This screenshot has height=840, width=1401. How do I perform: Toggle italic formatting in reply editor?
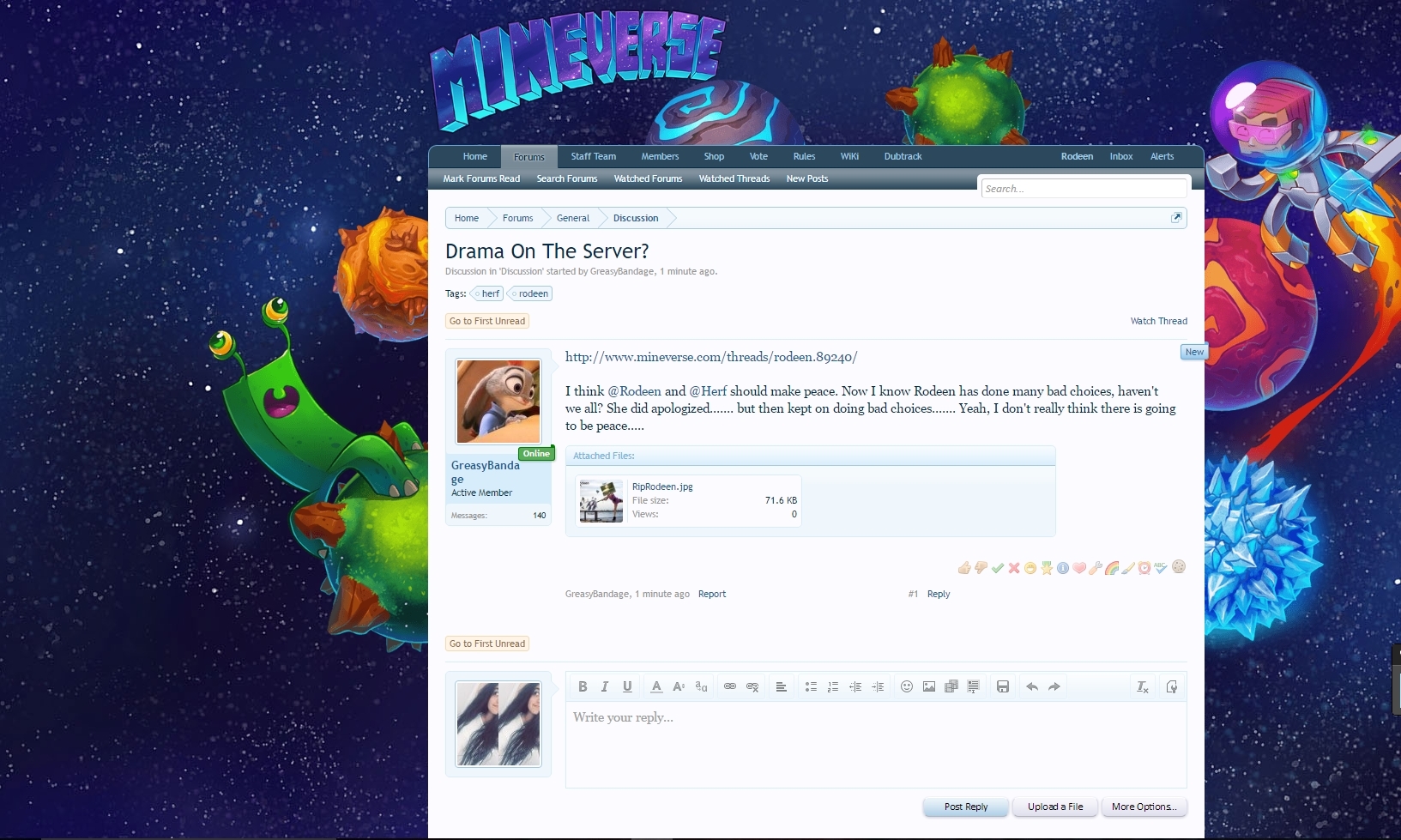click(605, 686)
